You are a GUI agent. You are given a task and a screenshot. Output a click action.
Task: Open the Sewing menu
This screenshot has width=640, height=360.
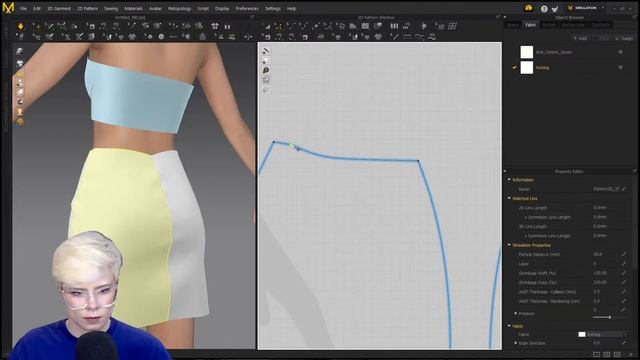point(111,9)
